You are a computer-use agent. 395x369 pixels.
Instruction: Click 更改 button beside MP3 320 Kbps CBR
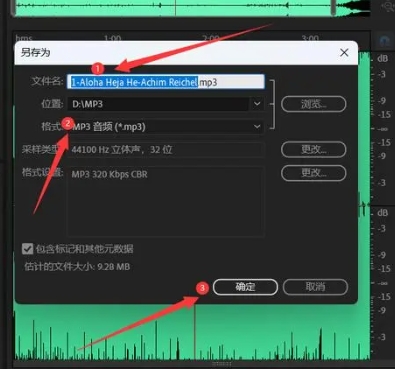(314, 173)
